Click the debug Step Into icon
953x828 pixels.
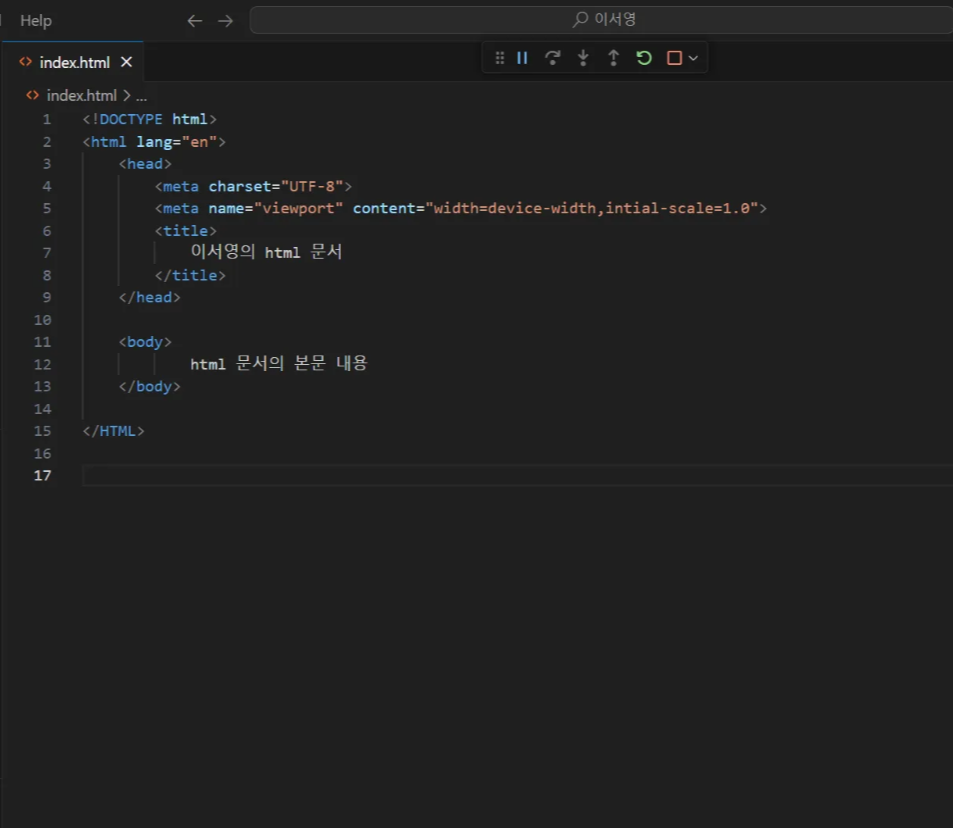coord(583,58)
